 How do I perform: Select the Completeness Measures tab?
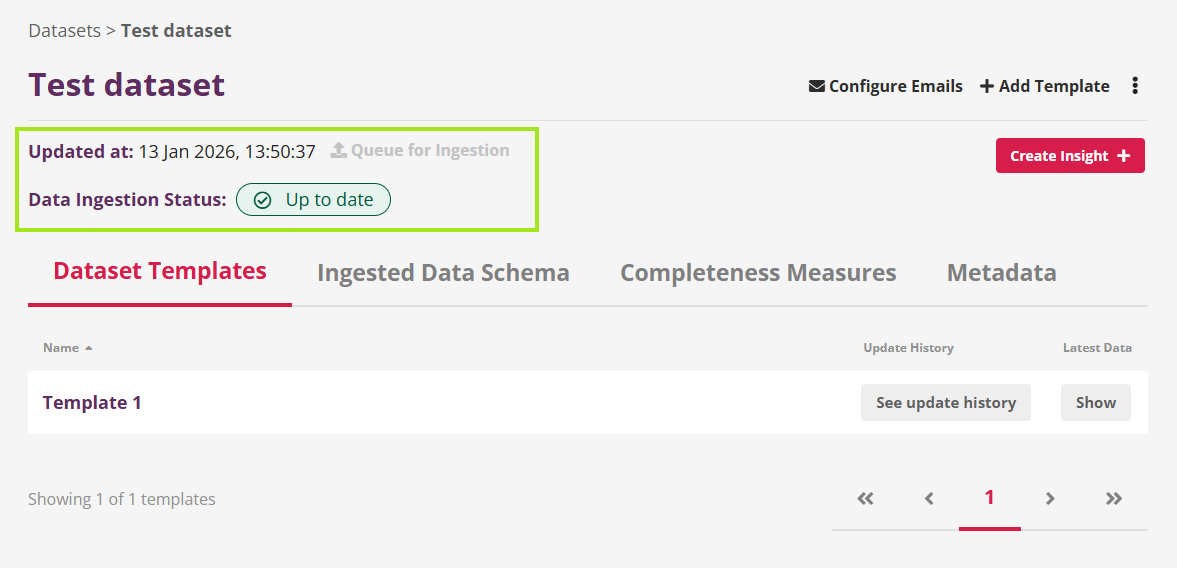pyautogui.click(x=758, y=273)
